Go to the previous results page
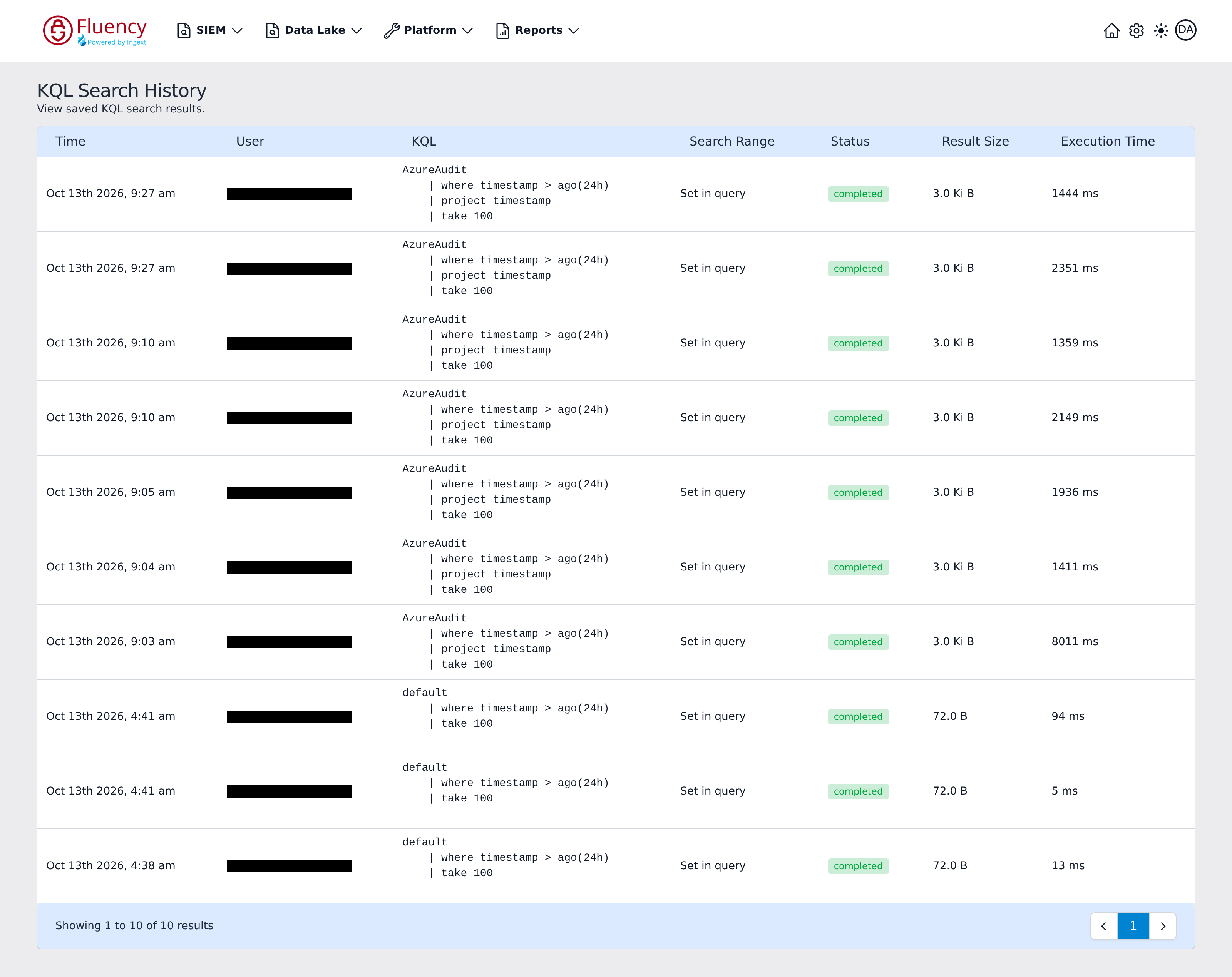Screen dimensions: 1232x977 tap(1104, 926)
